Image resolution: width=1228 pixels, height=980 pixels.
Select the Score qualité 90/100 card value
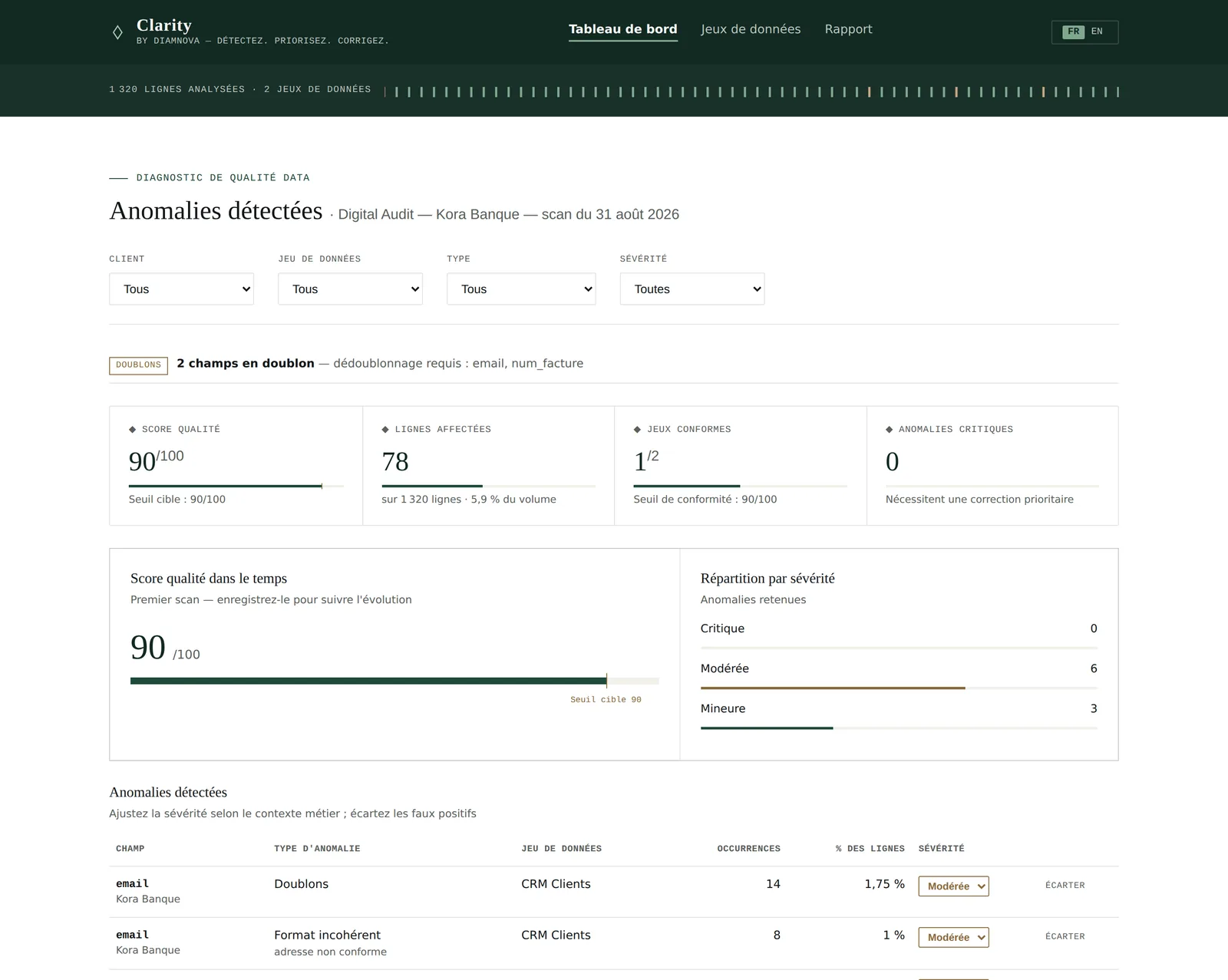pyautogui.click(x=157, y=460)
